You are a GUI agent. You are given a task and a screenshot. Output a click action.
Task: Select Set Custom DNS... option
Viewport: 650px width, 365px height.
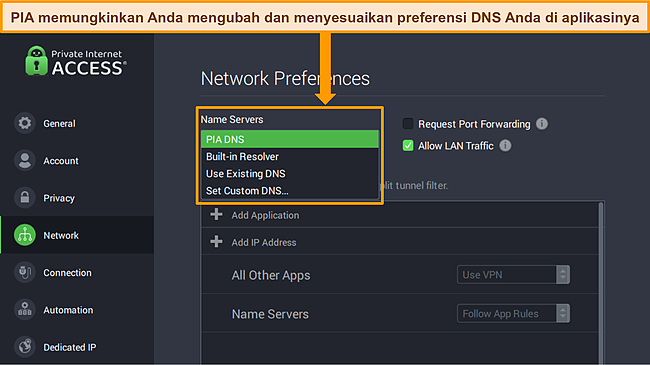(x=289, y=190)
